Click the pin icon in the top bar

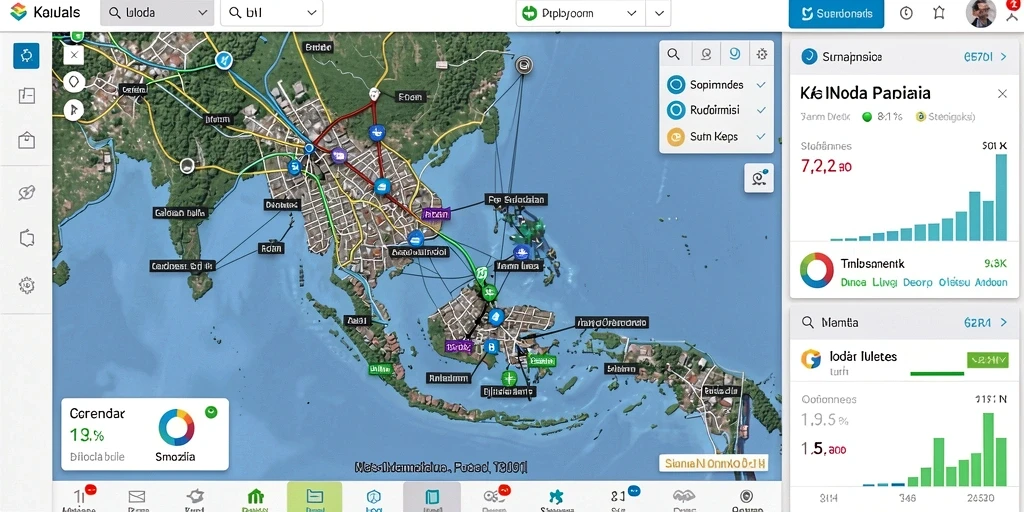938,13
